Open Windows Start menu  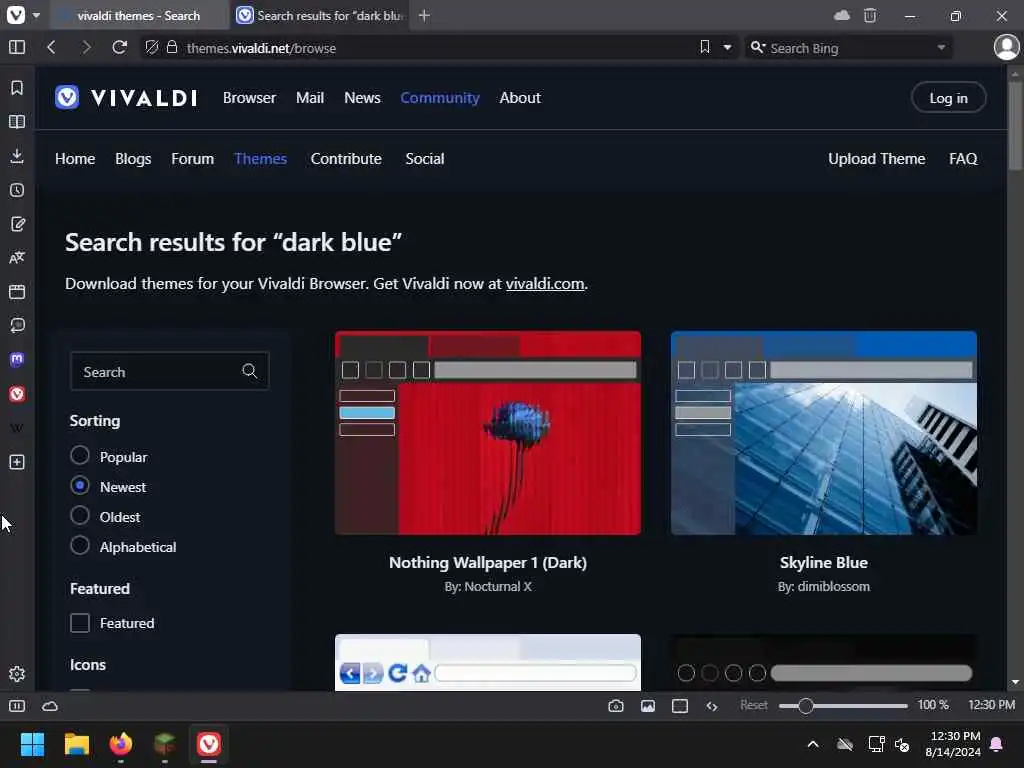[x=32, y=744]
